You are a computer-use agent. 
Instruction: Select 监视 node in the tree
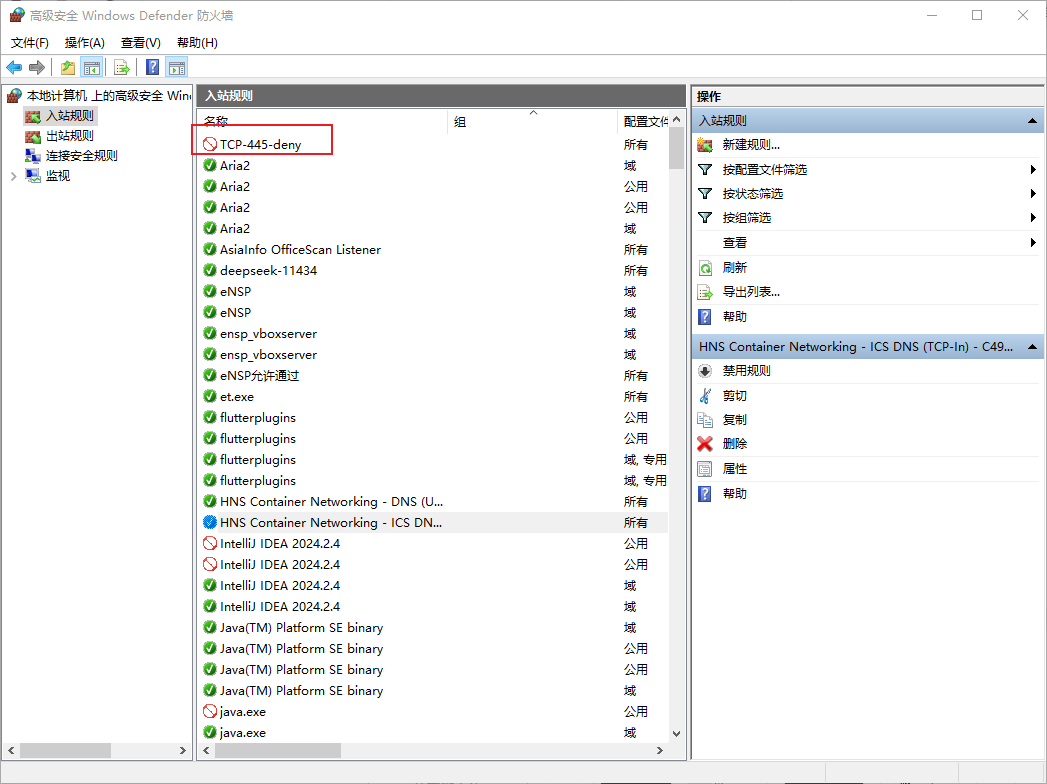57,176
